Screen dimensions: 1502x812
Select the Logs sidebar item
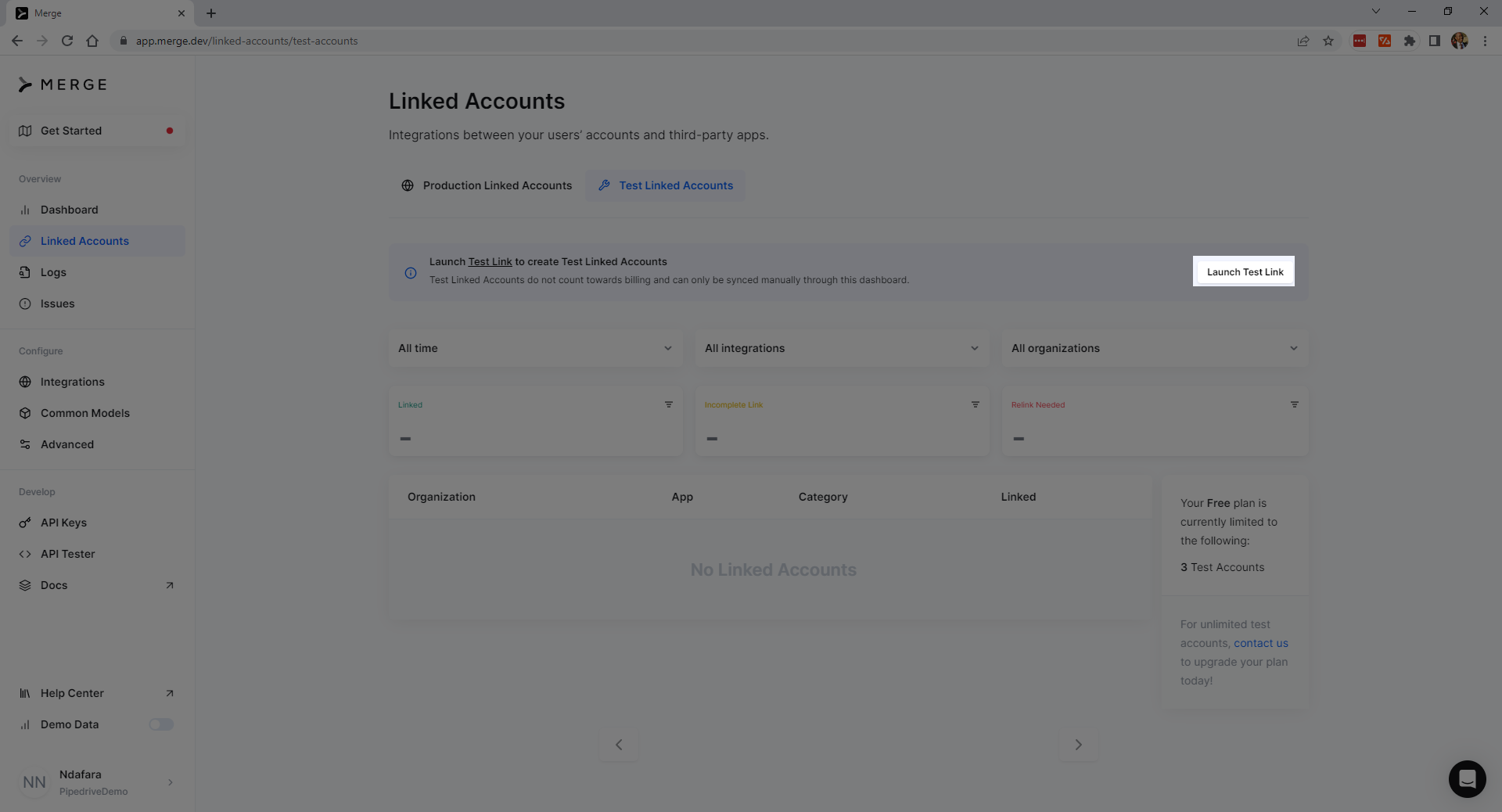pyautogui.click(x=53, y=272)
